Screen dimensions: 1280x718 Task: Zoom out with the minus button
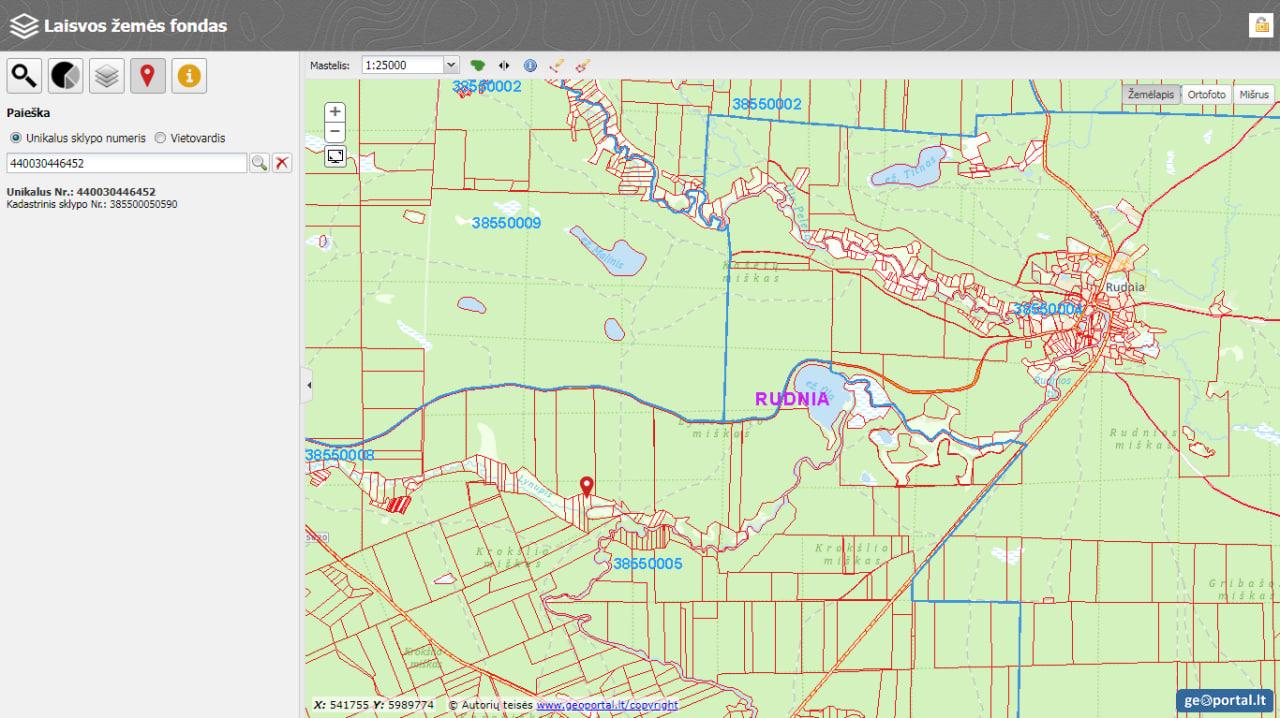[336, 132]
